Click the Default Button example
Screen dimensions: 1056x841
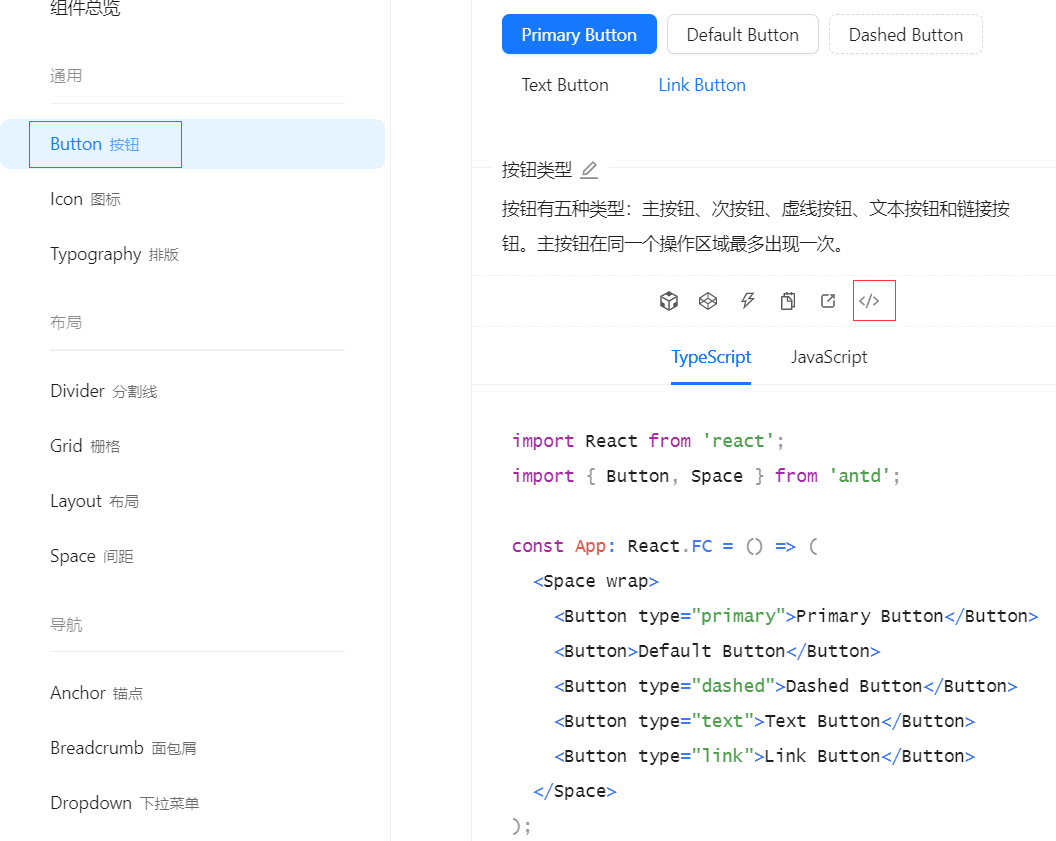point(742,34)
